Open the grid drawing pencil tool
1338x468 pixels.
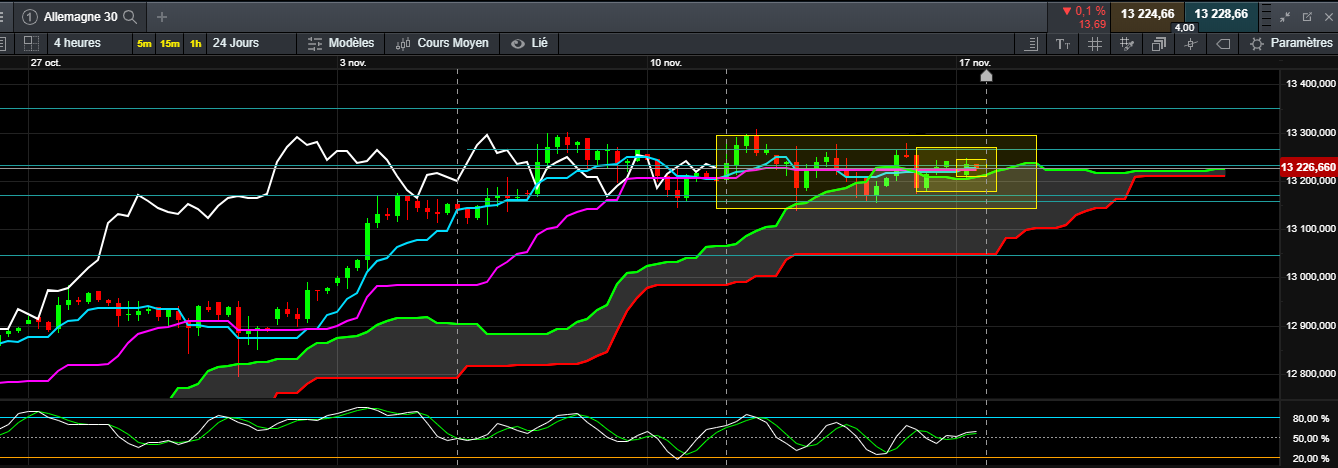(1127, 44)
